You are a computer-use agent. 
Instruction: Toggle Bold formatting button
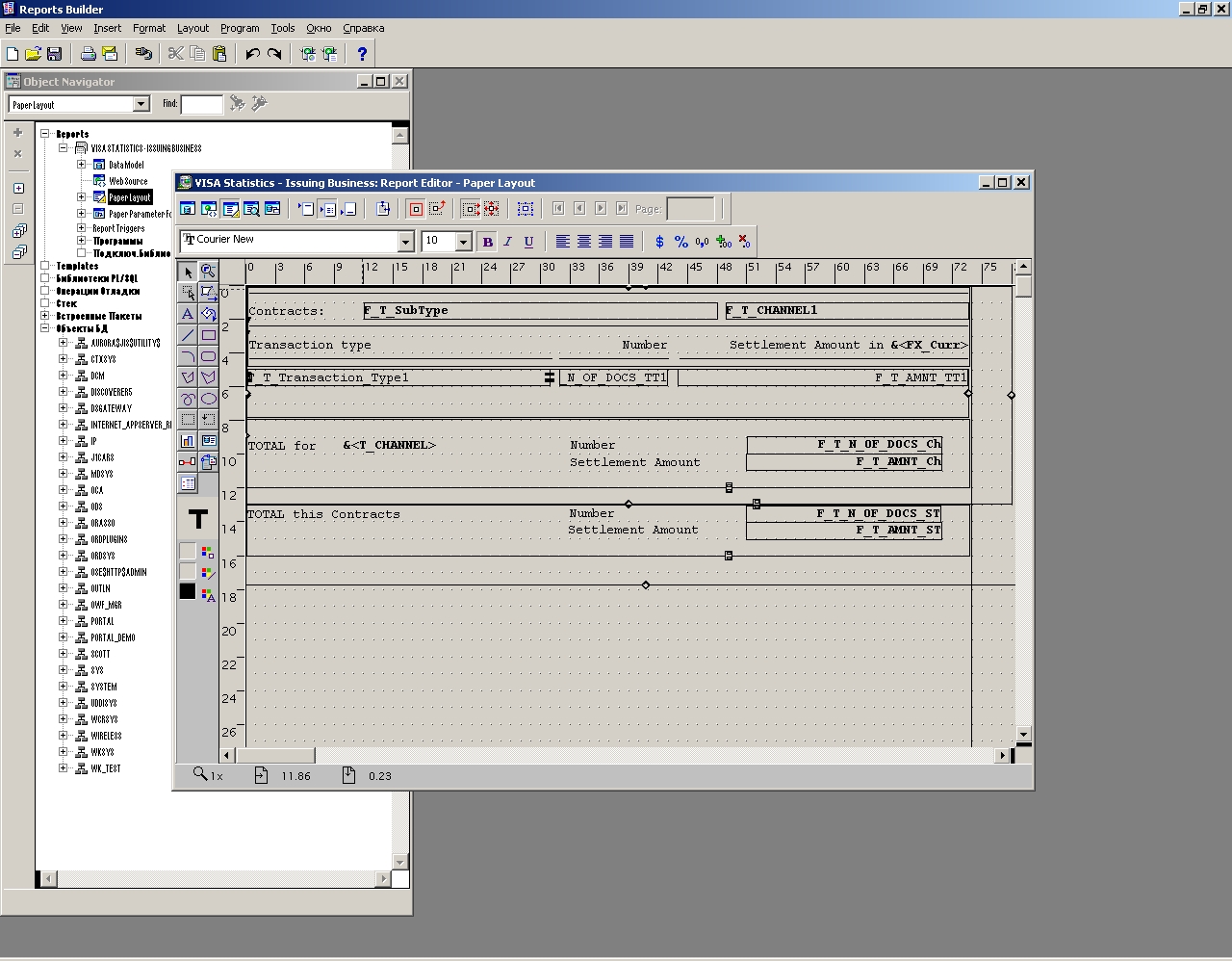[487, 242]
